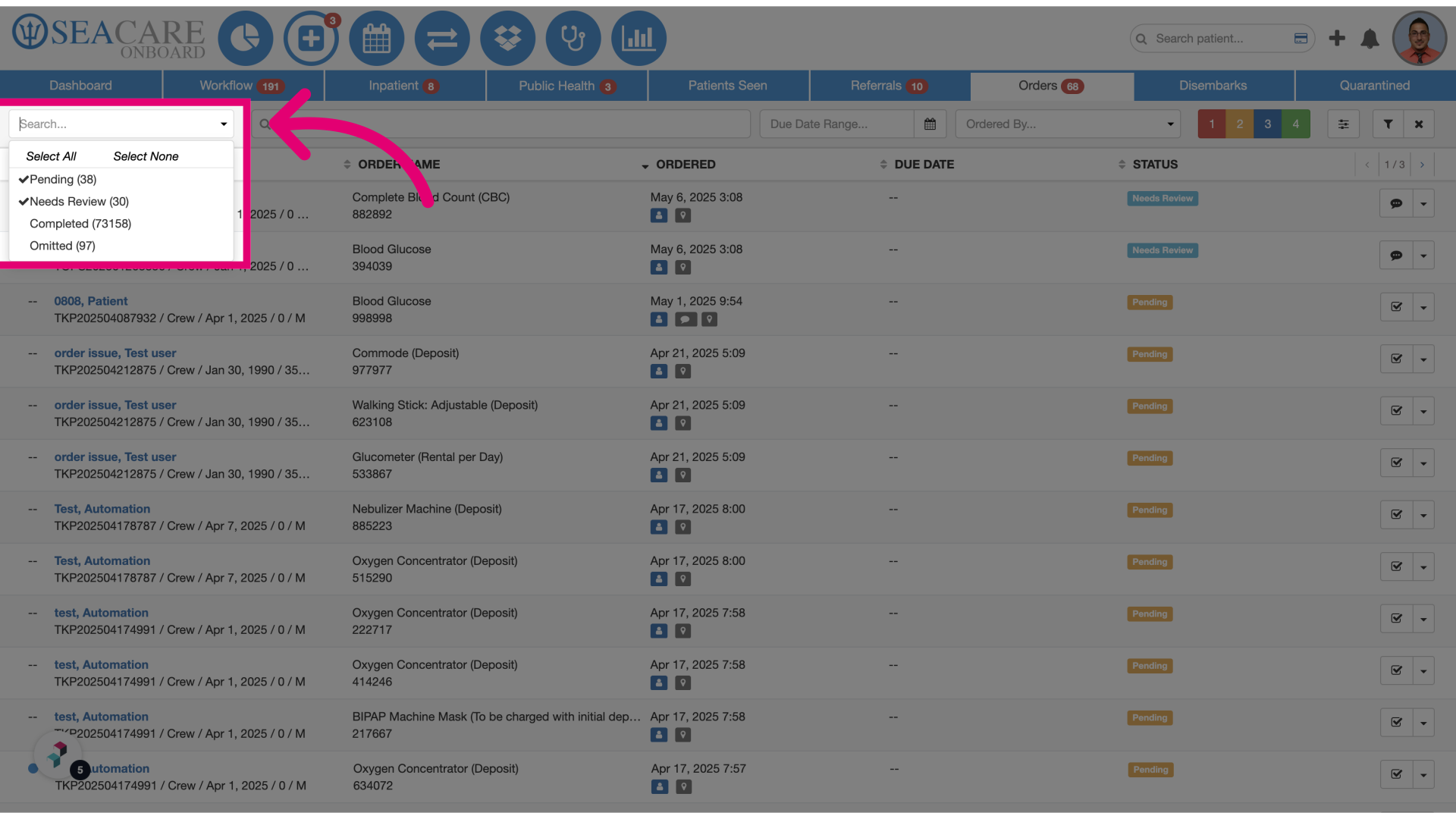Click Select None in status filter
This screenshot has width=1456, height=819.
pyautogui.click(x=146, y=156)
